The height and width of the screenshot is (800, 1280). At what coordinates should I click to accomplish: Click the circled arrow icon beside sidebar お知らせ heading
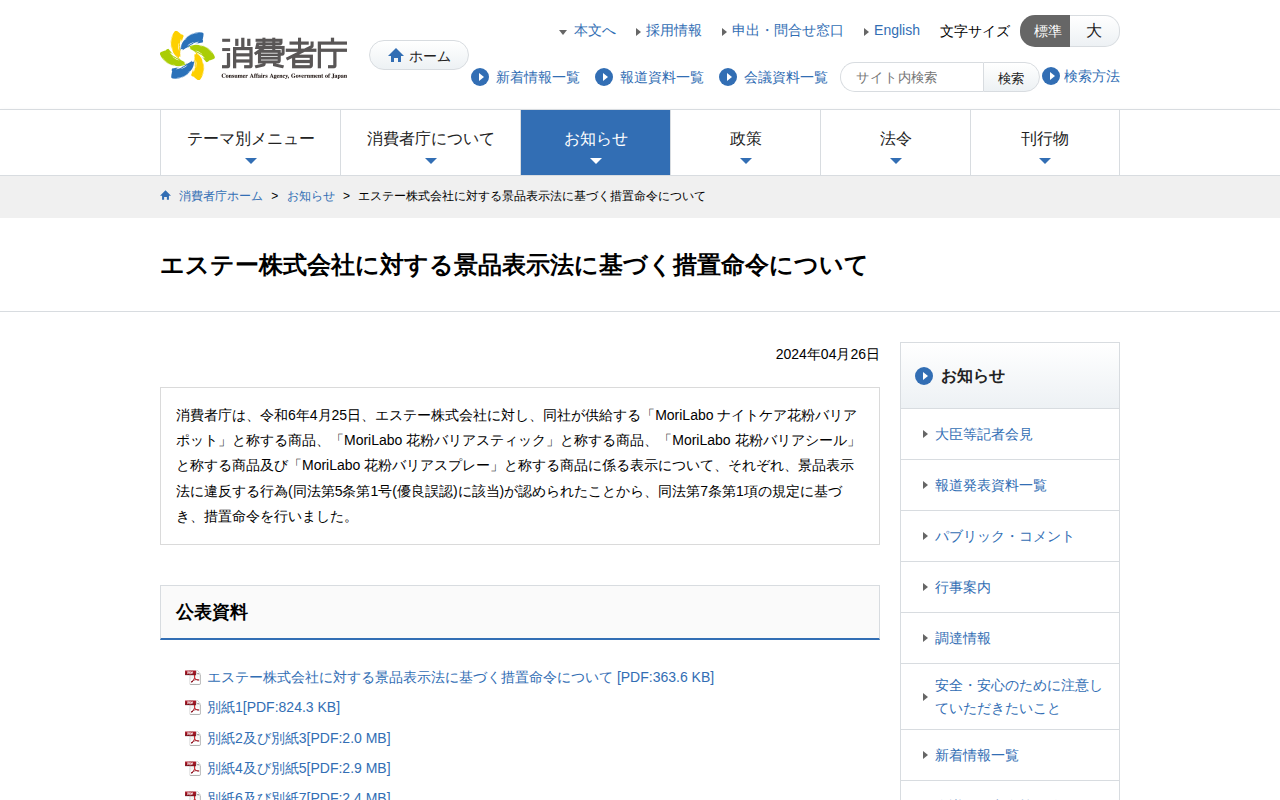[924, 376]
